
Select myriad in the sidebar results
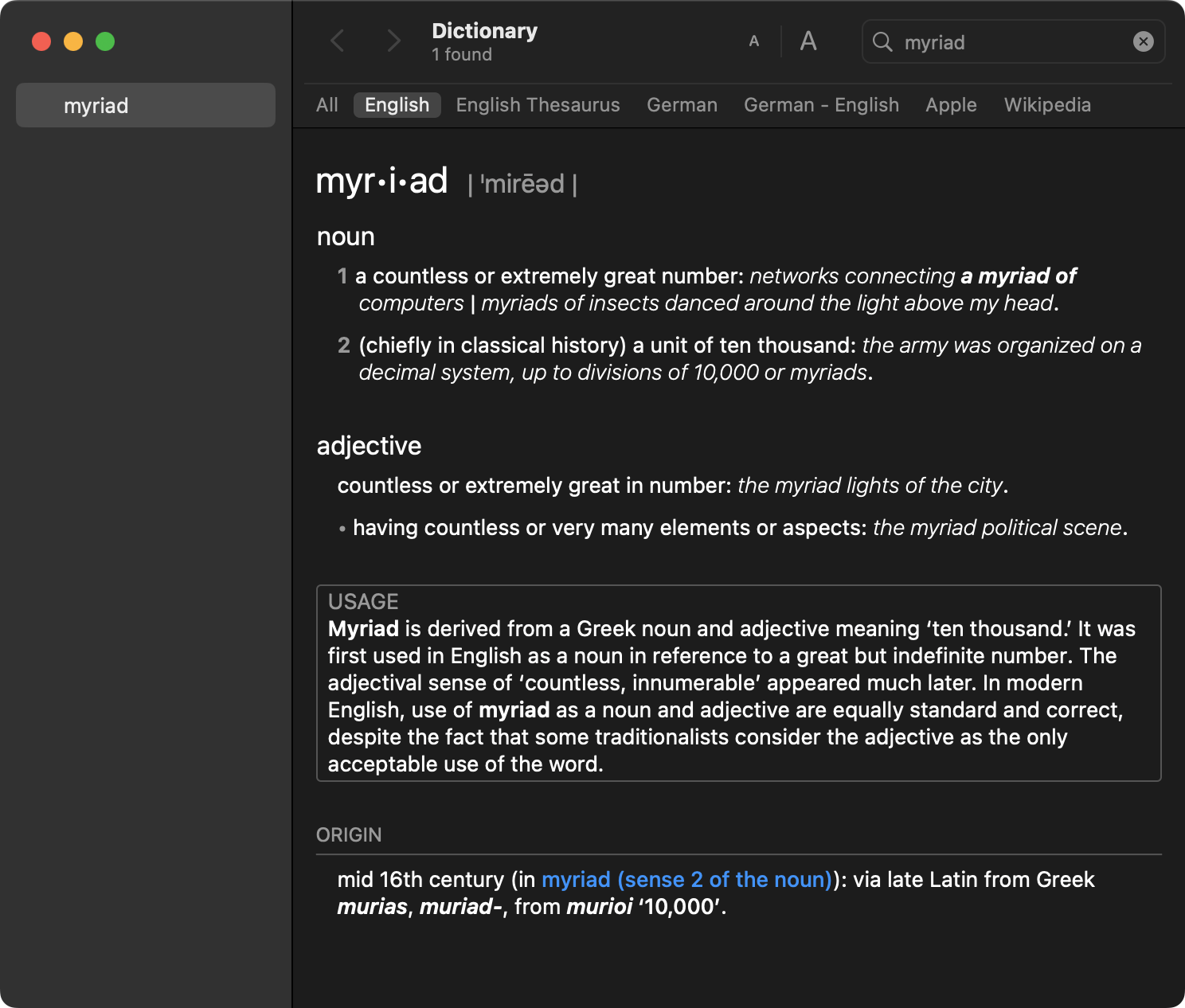tap(146, 105)
